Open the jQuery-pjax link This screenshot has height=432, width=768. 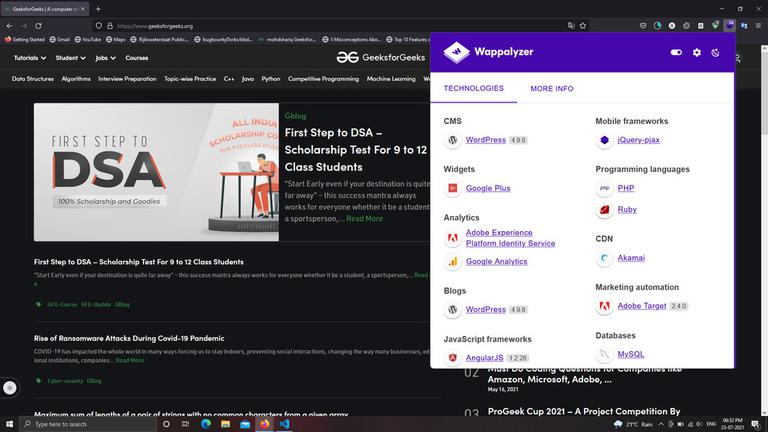tap(638, 140)
